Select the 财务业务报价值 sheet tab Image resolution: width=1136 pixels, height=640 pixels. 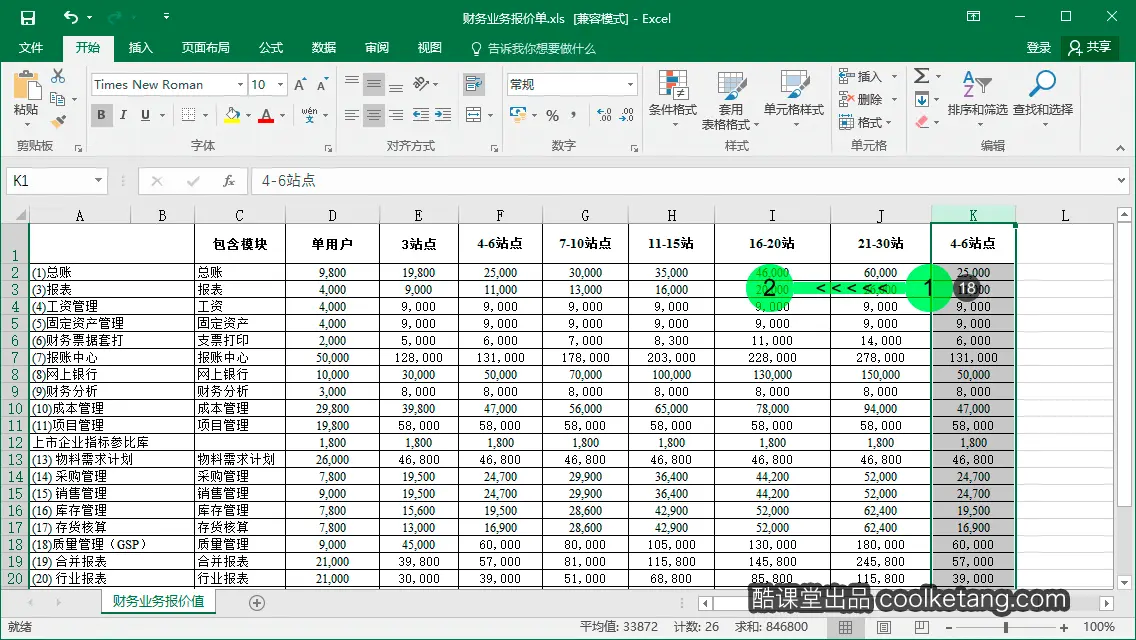tap(159, 602)
